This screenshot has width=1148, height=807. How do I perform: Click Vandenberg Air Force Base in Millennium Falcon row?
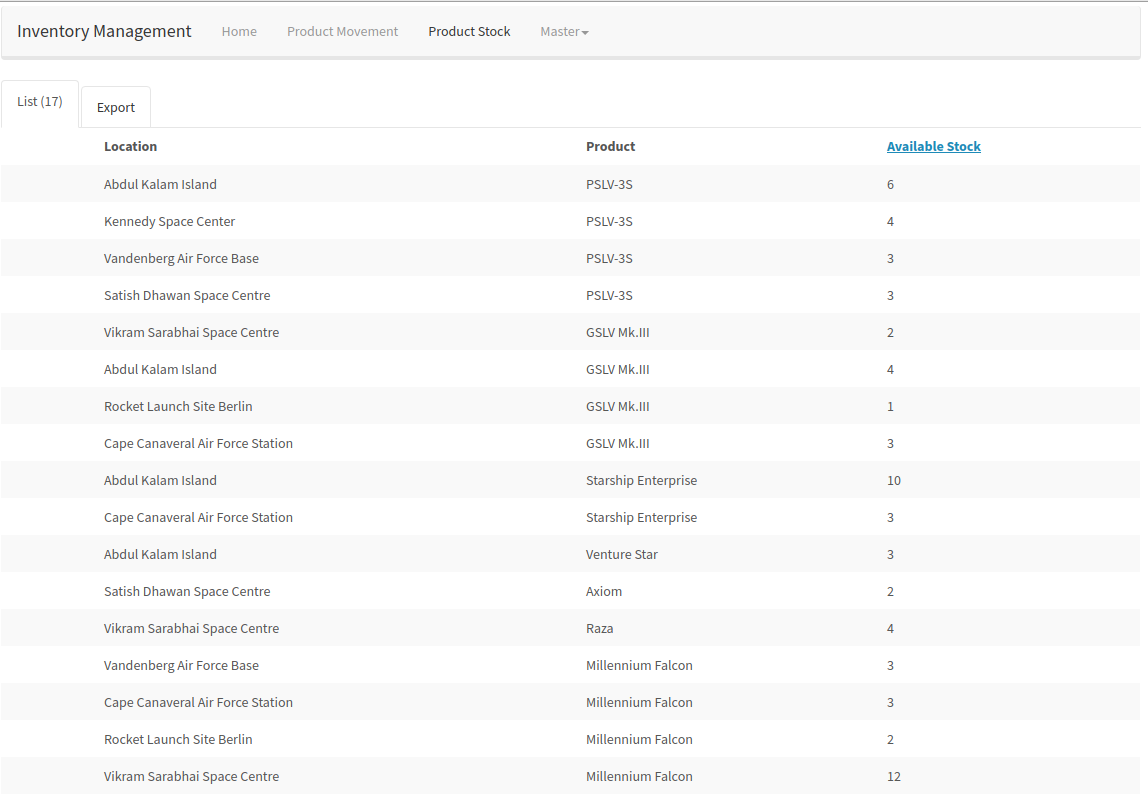(x=181, y=665)
